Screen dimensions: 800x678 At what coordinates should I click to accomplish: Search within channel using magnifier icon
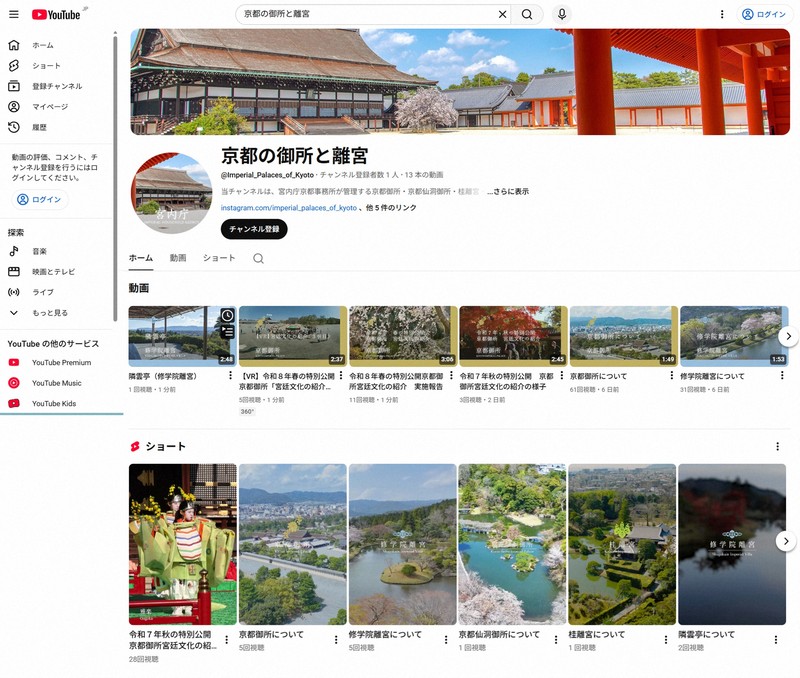[258, 258]
